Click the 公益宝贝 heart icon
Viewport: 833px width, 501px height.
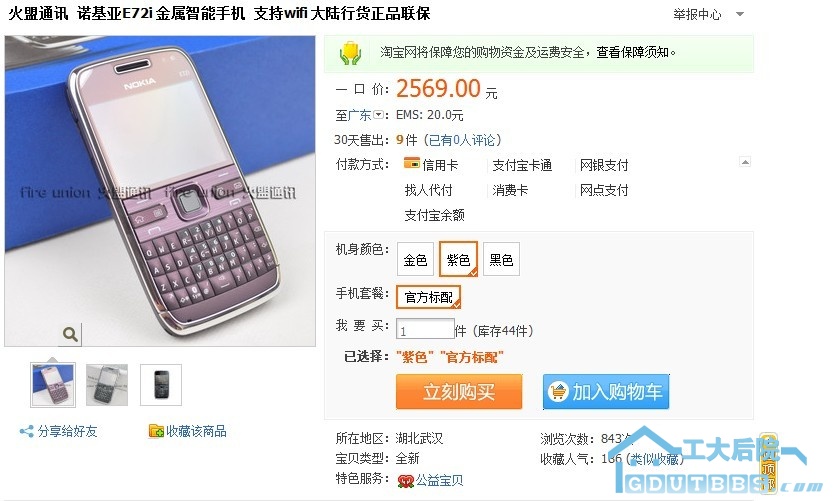click(405, 481)
